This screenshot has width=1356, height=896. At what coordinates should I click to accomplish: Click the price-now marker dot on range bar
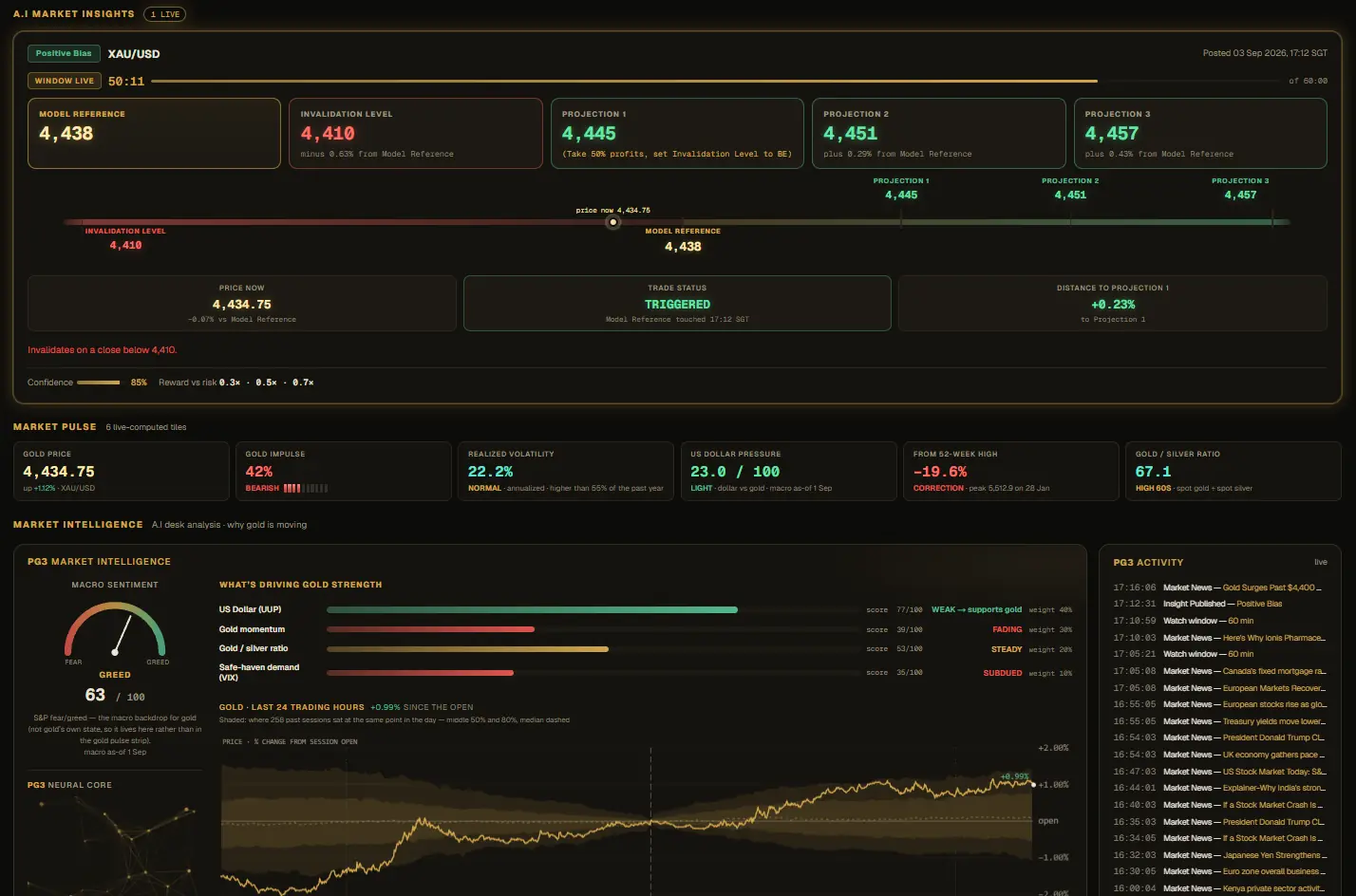[613, 222]
